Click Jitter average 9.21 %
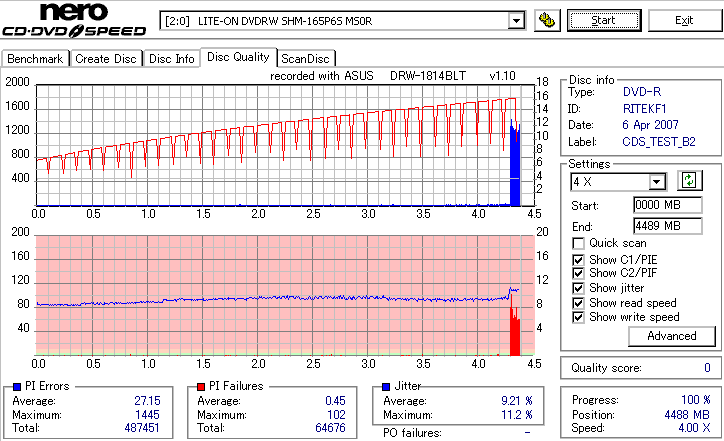The height and width of the screenshot is (441, 724). coord(517,401)
